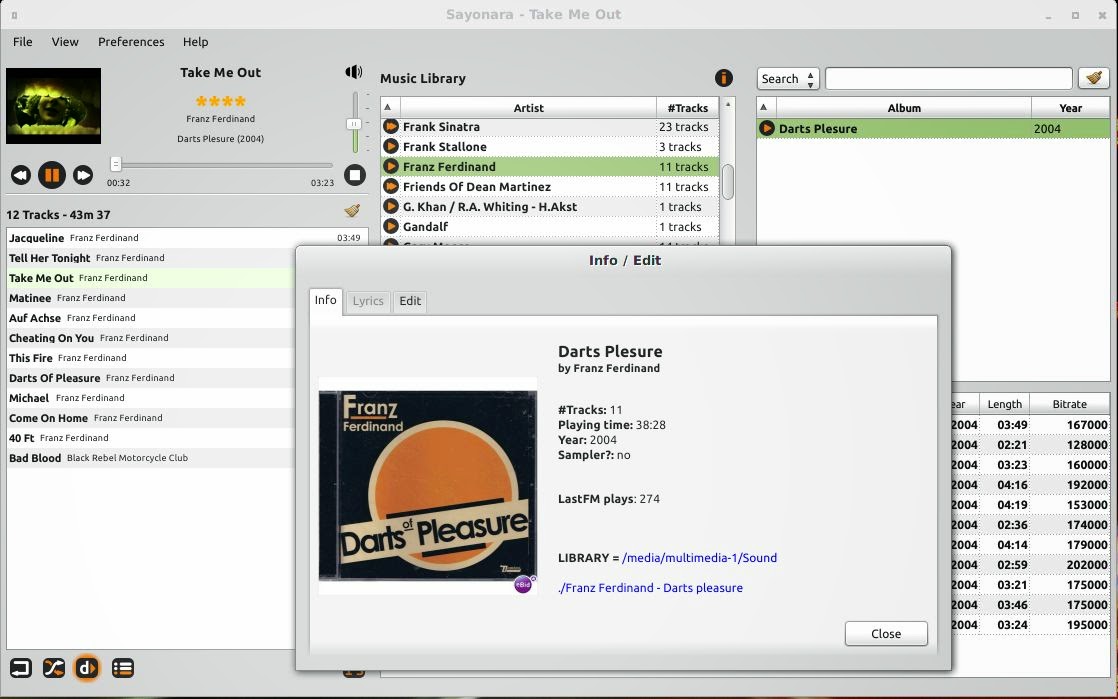Image resolution: width=1118 pixels, height=699 pixels.
Task: Toggle artist sort arrow column header
Action: (388, 108)
